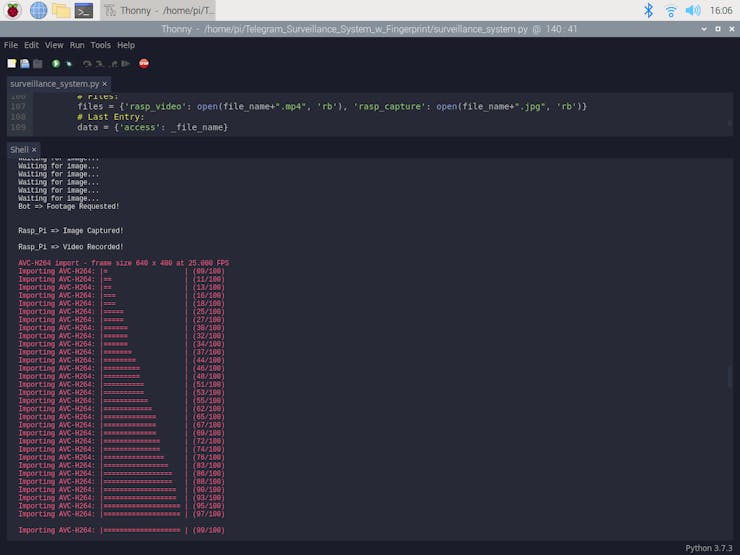The width and height of the screenshot is (740, 555).
Task: Open the Raspberry Pi applications menu
Action: tap(13, 10)
